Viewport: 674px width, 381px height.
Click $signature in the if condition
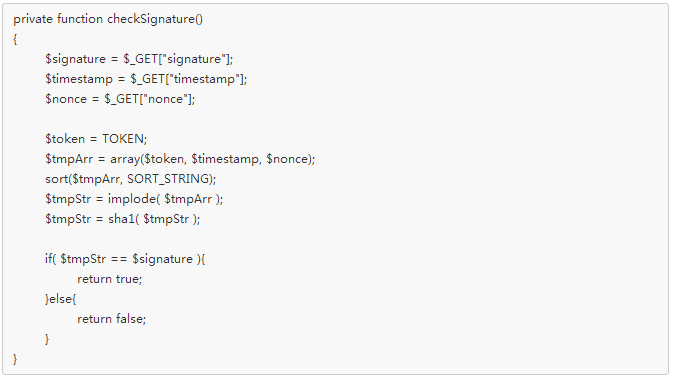point(162,259)
